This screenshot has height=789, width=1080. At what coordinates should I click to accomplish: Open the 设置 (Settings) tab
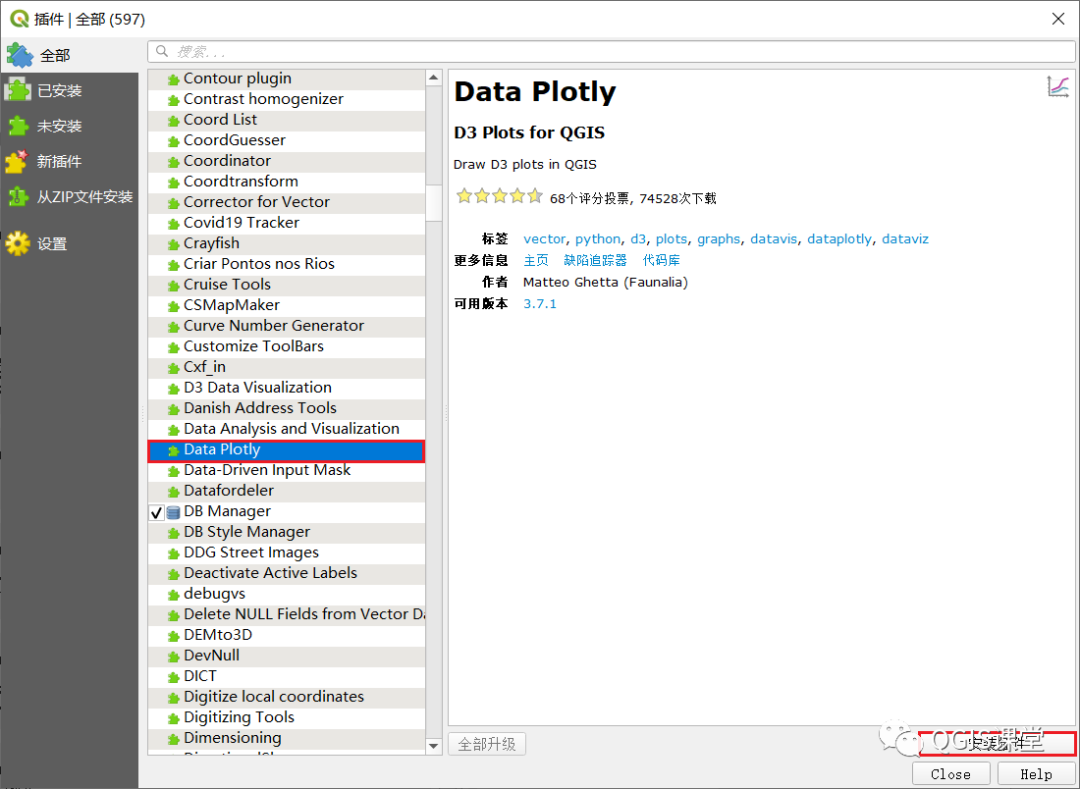click(69, 244)
